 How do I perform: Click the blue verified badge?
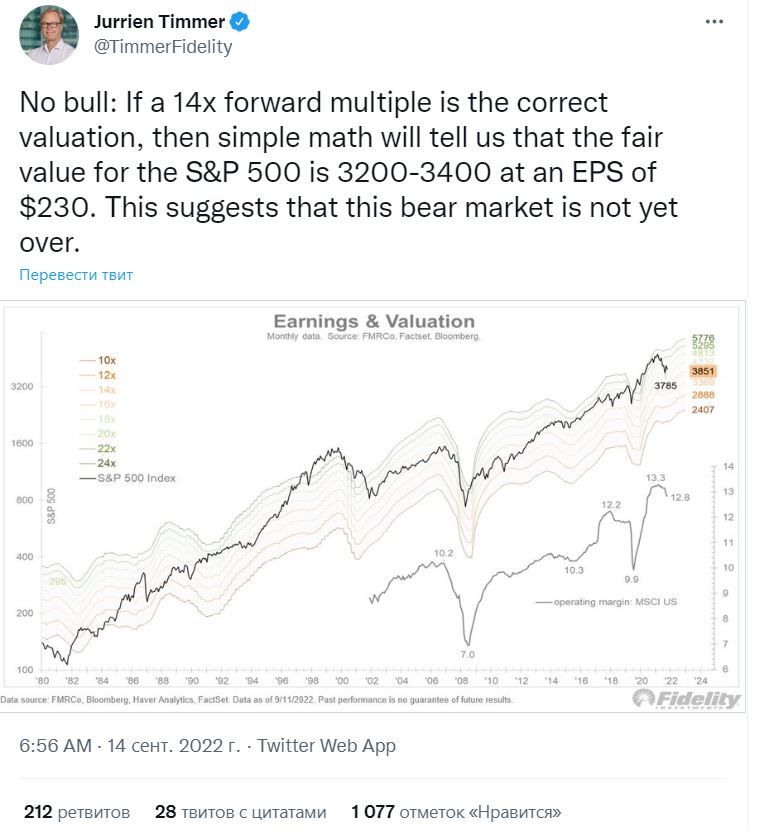[x=240, y=21]
